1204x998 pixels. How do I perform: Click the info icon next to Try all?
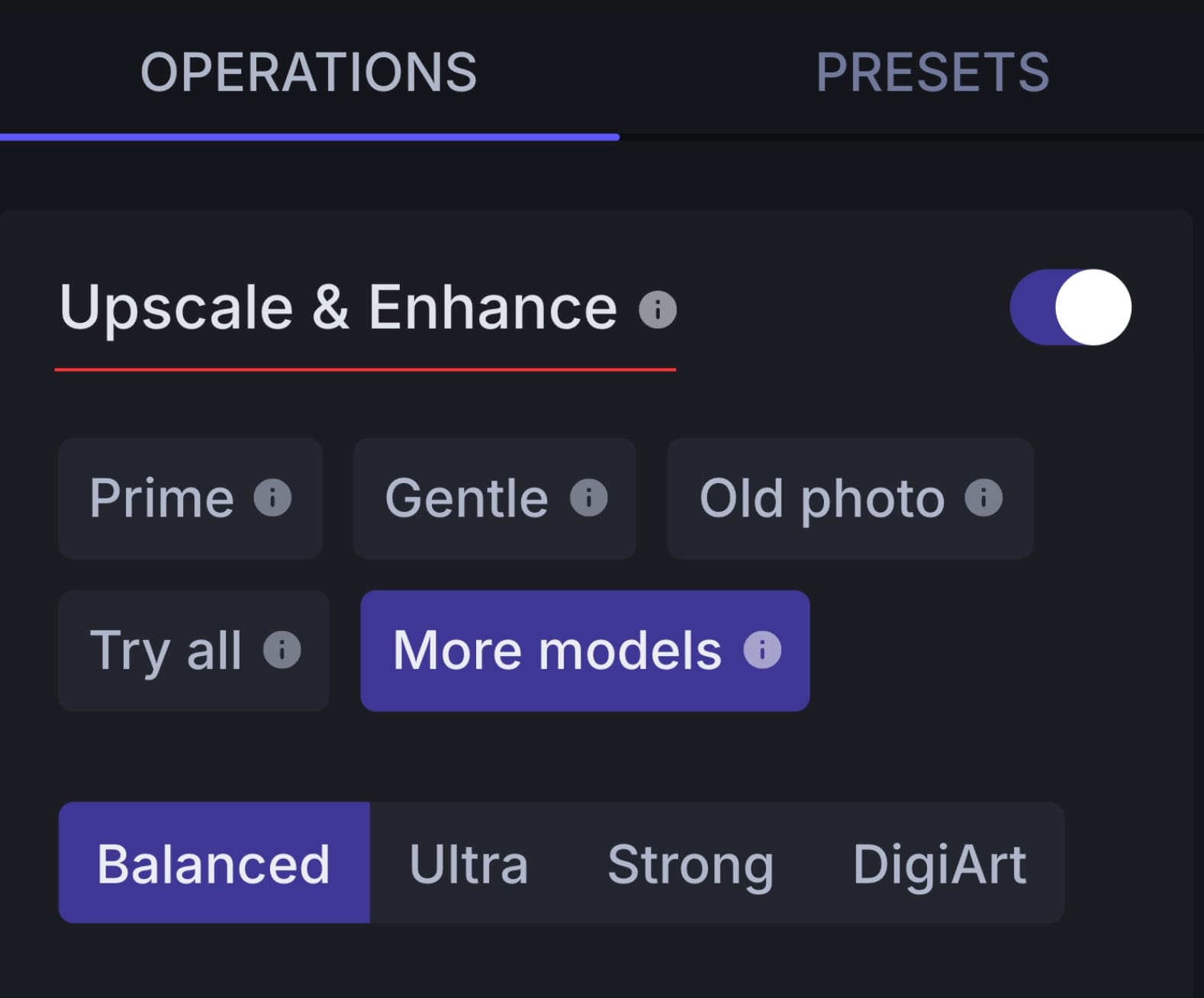(283, 650)
